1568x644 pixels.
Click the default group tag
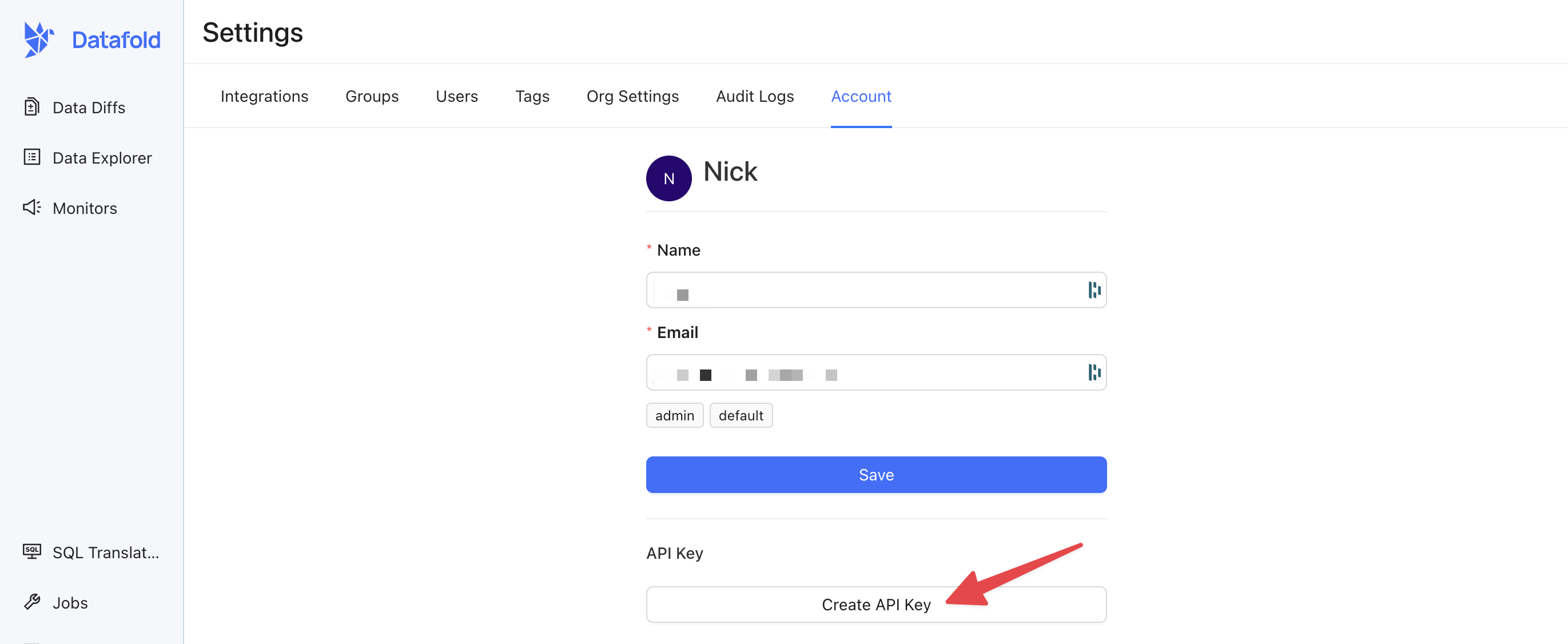tap(741, 415)
